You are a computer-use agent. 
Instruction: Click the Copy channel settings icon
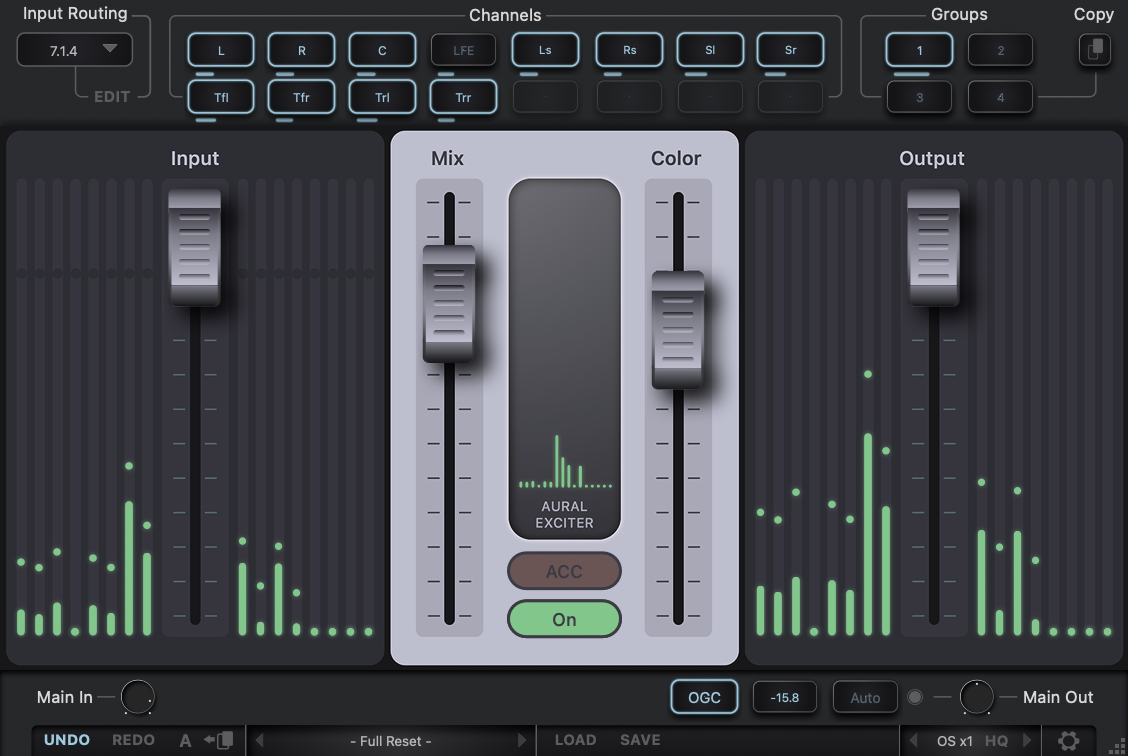(1094, 50)
